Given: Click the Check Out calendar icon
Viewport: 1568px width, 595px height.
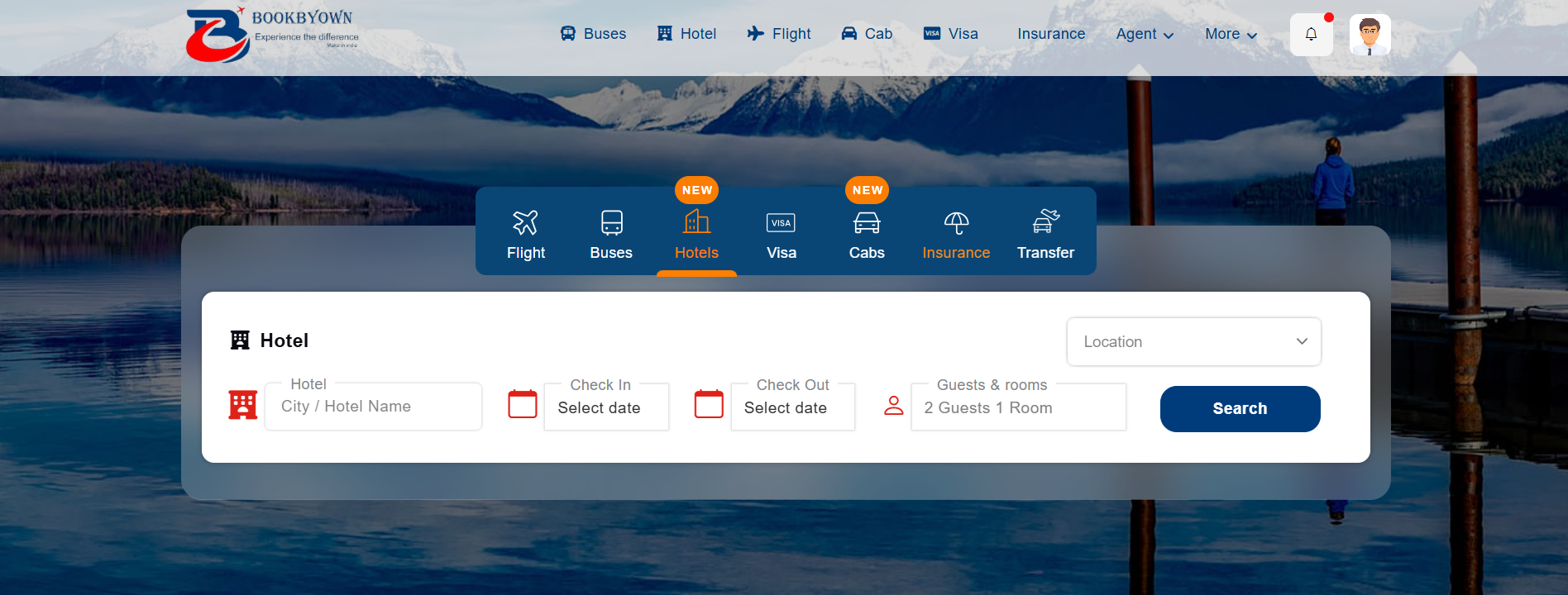Looking at the screenshot, I should tap(709, 404).
